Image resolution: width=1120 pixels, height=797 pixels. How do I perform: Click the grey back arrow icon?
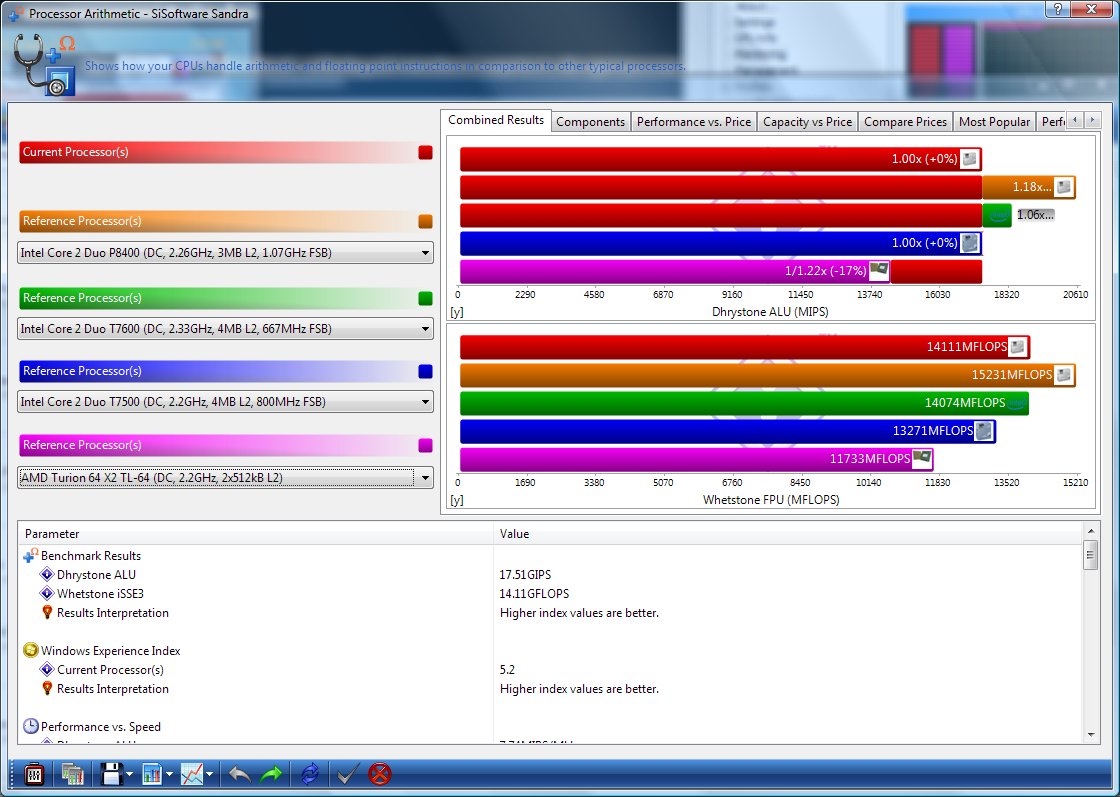click(x=239, y=774)
